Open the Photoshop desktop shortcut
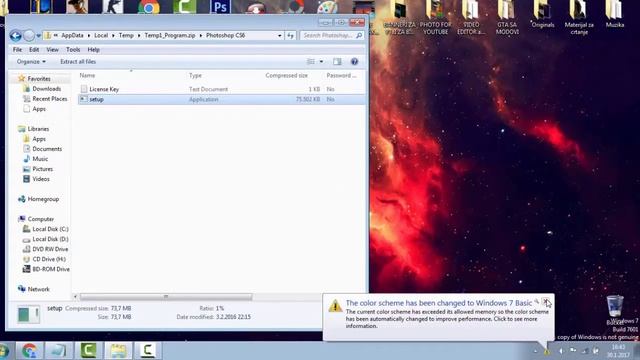 pos(220,7)
